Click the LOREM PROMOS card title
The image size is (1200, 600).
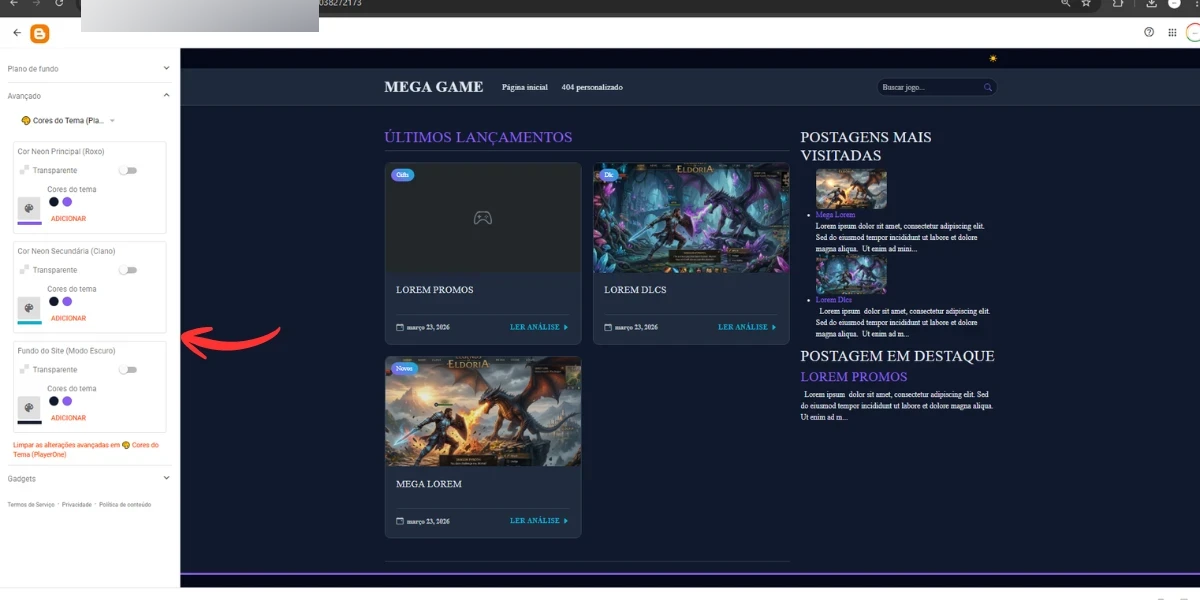click(435, 290)
